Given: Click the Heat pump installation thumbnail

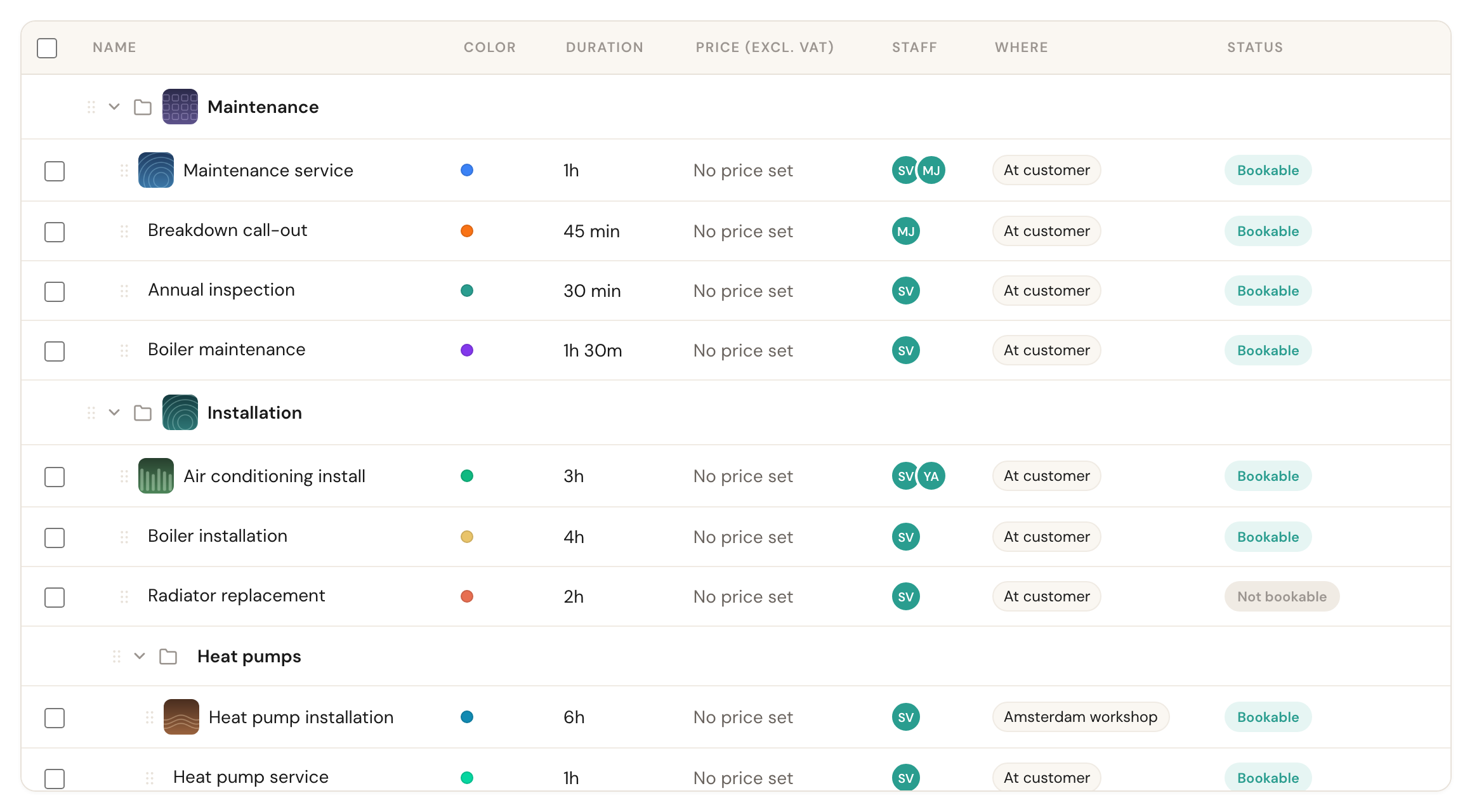Looking at the screenshot, I should (x=181, y=717).
